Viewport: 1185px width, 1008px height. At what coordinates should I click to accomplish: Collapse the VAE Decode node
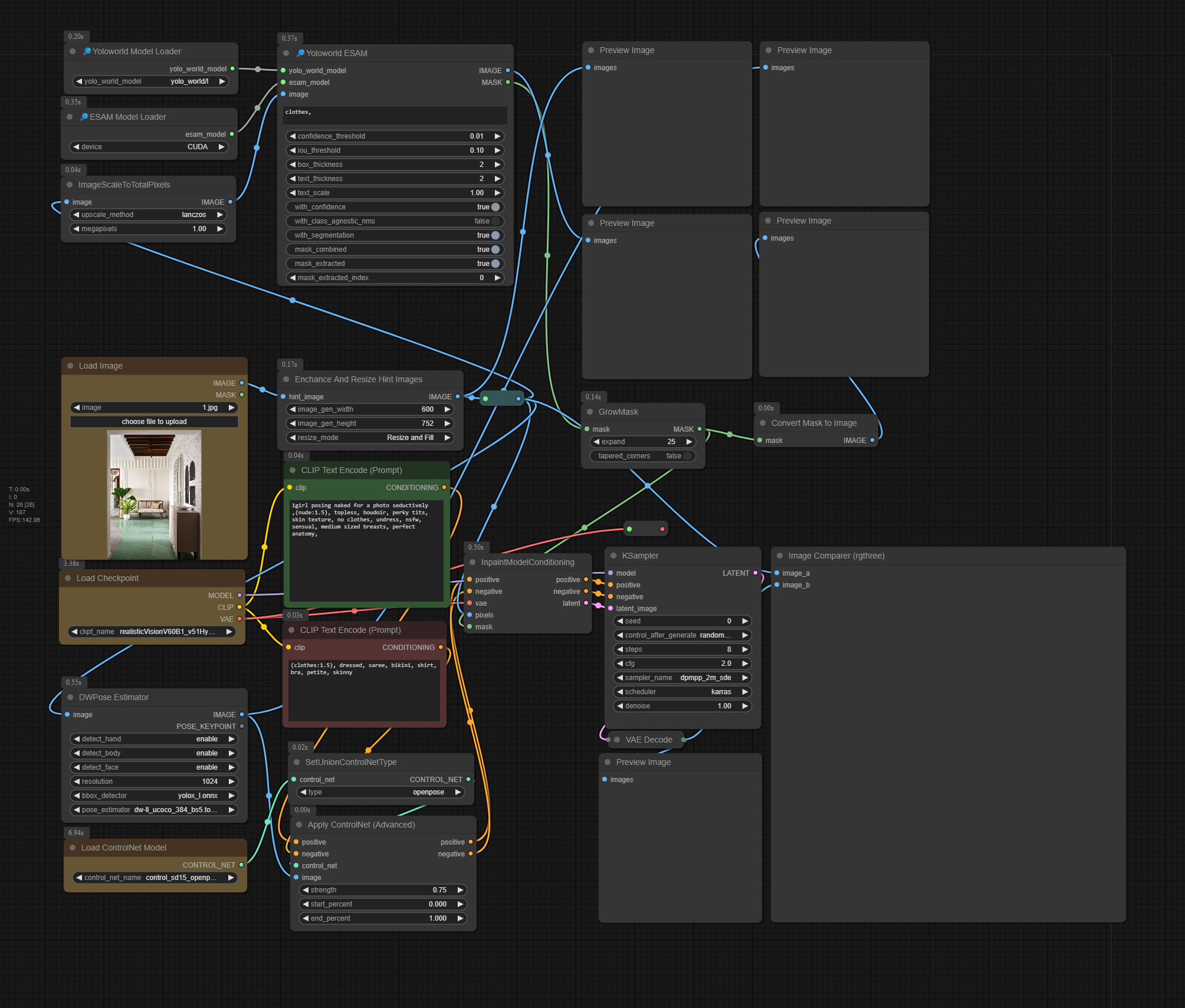[x=617, y=740]
